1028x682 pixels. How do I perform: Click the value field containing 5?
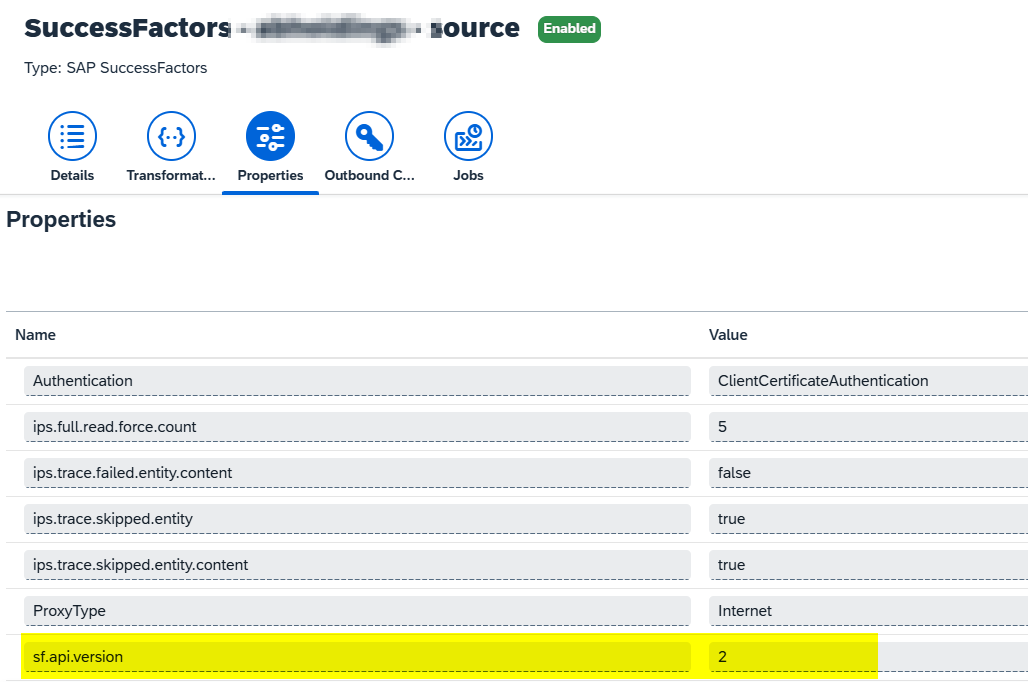pyautogui.click(x=868, y=427)
